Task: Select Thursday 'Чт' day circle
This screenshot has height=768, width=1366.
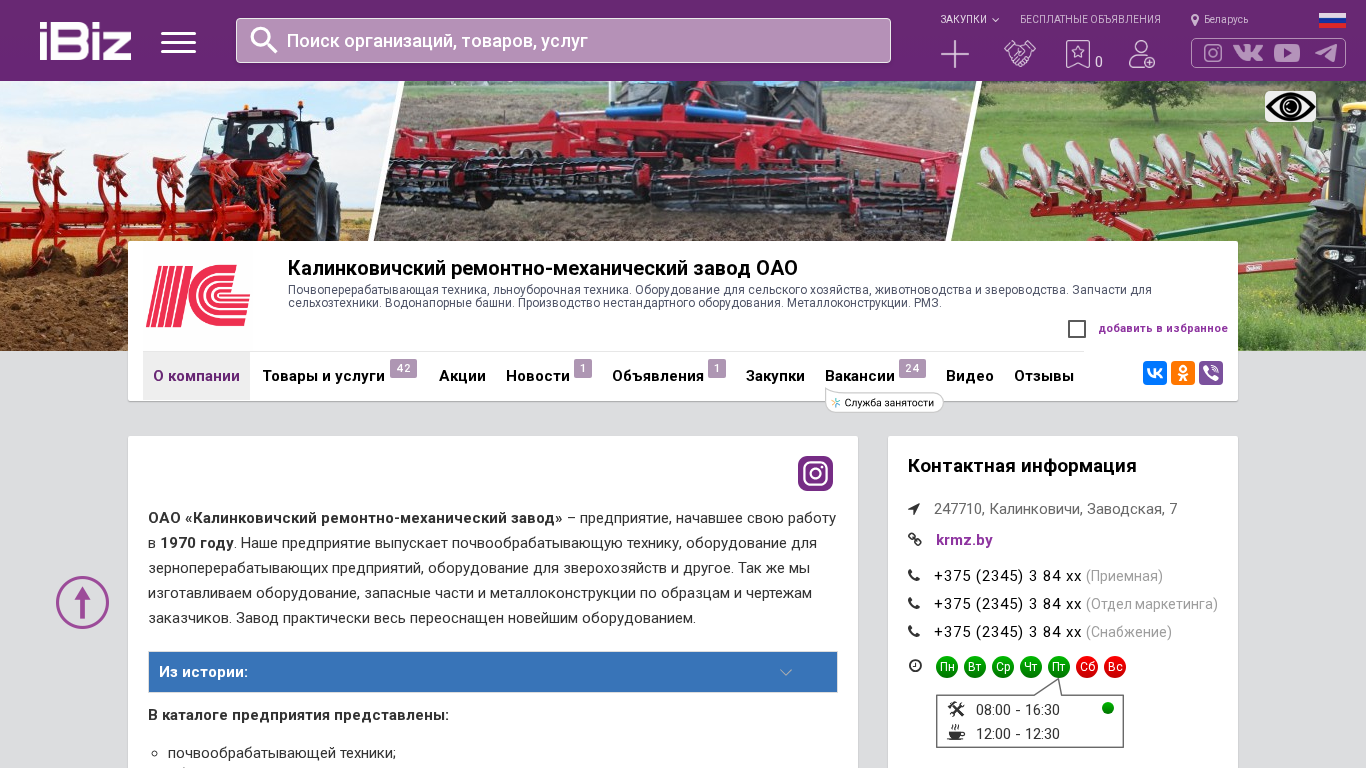Action: [1031, 667]
